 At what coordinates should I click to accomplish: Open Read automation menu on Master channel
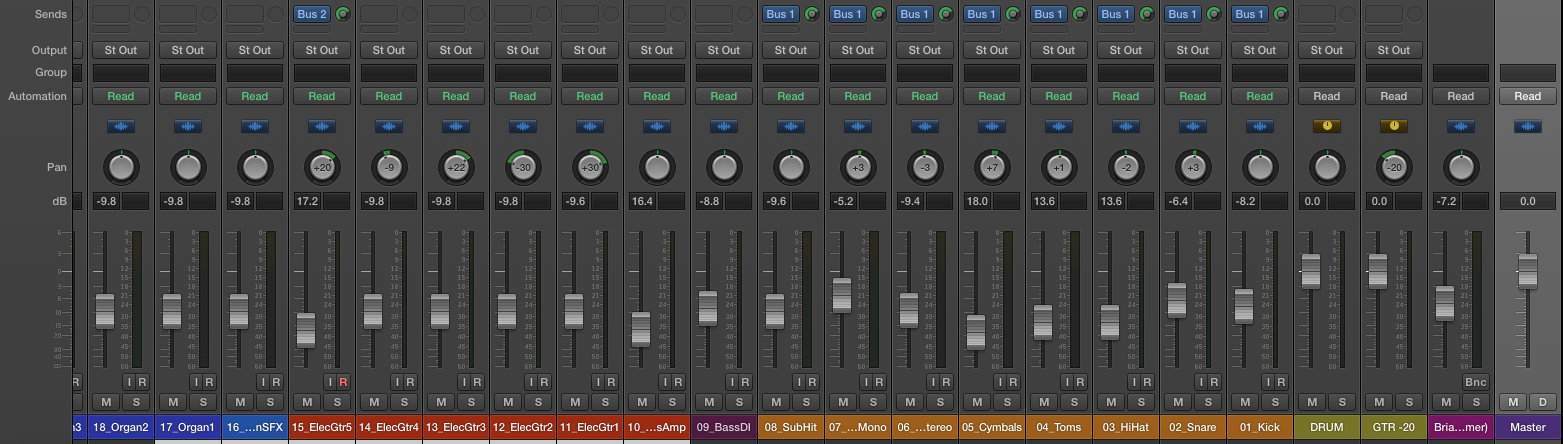click(1528, 96)
